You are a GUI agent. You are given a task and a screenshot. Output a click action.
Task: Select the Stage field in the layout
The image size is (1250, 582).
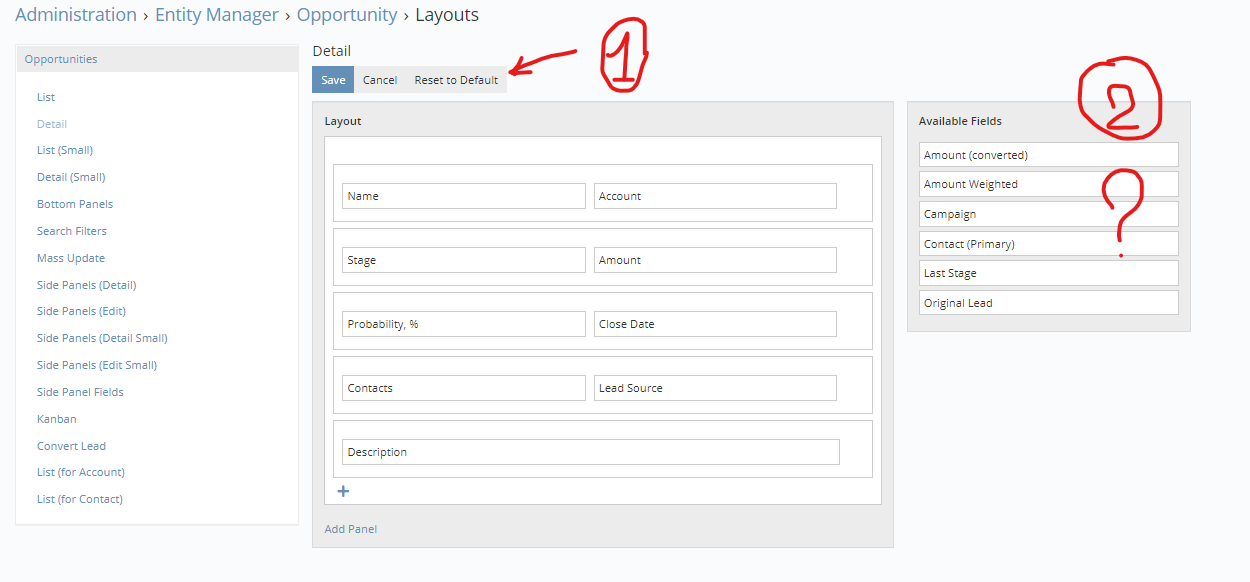click(463, 259)
